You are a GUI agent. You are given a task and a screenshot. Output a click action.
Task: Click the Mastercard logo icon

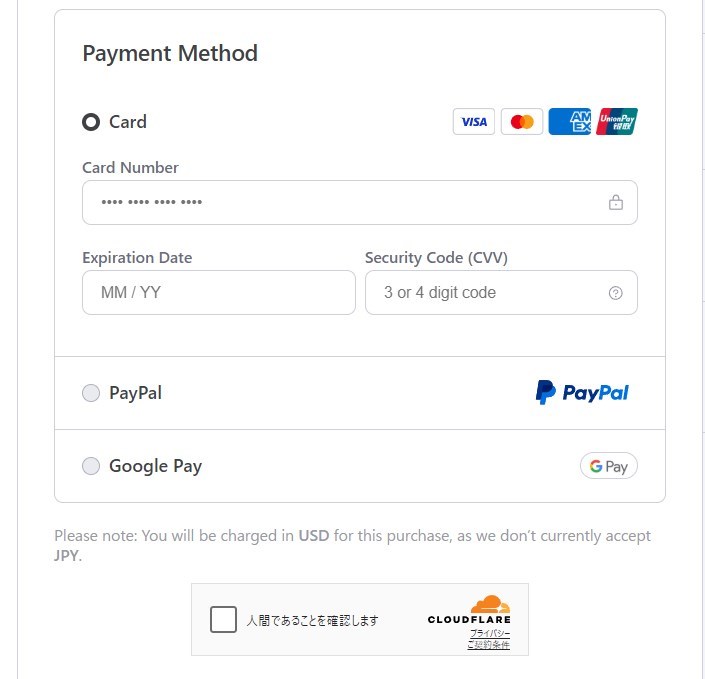(521, 122)
